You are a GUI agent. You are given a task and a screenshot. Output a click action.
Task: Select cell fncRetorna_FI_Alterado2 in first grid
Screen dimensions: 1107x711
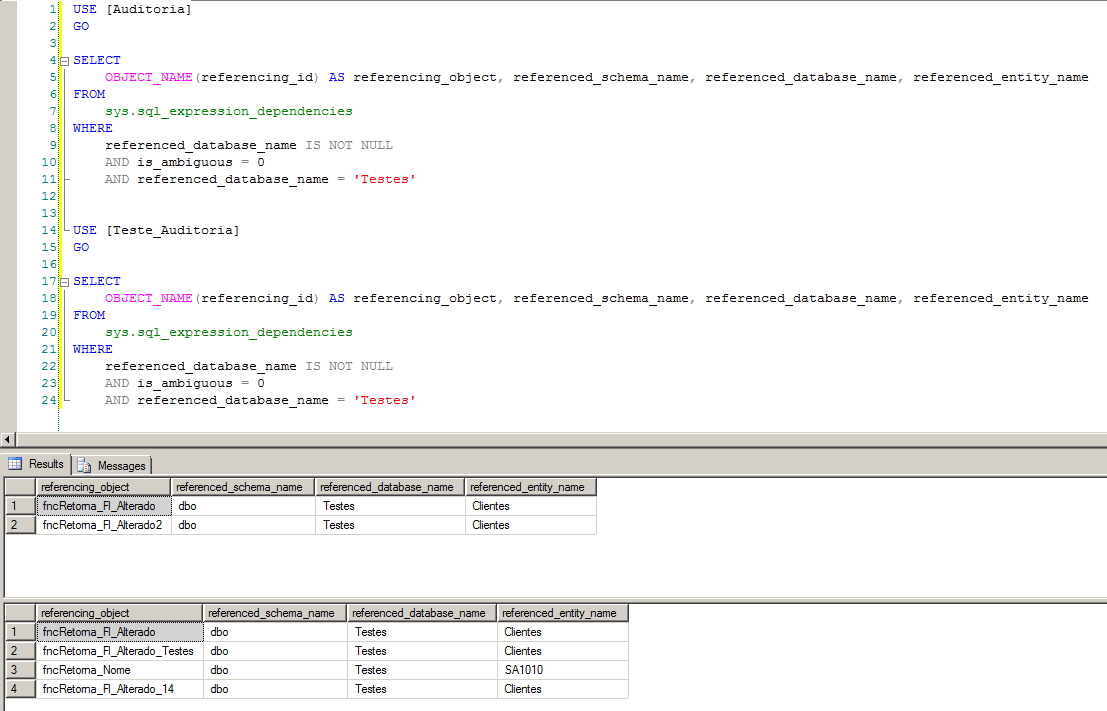103,525
